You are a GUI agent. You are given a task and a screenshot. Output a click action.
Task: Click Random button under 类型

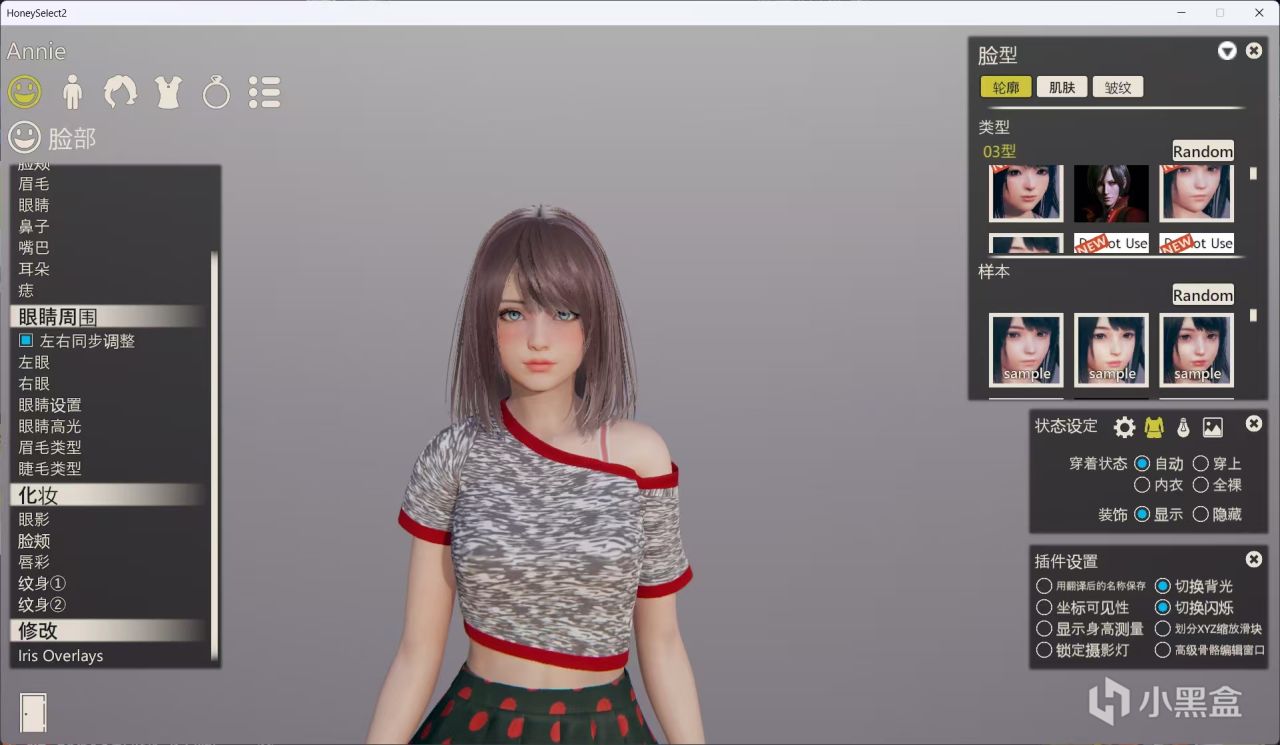(x=1203, y=151)
